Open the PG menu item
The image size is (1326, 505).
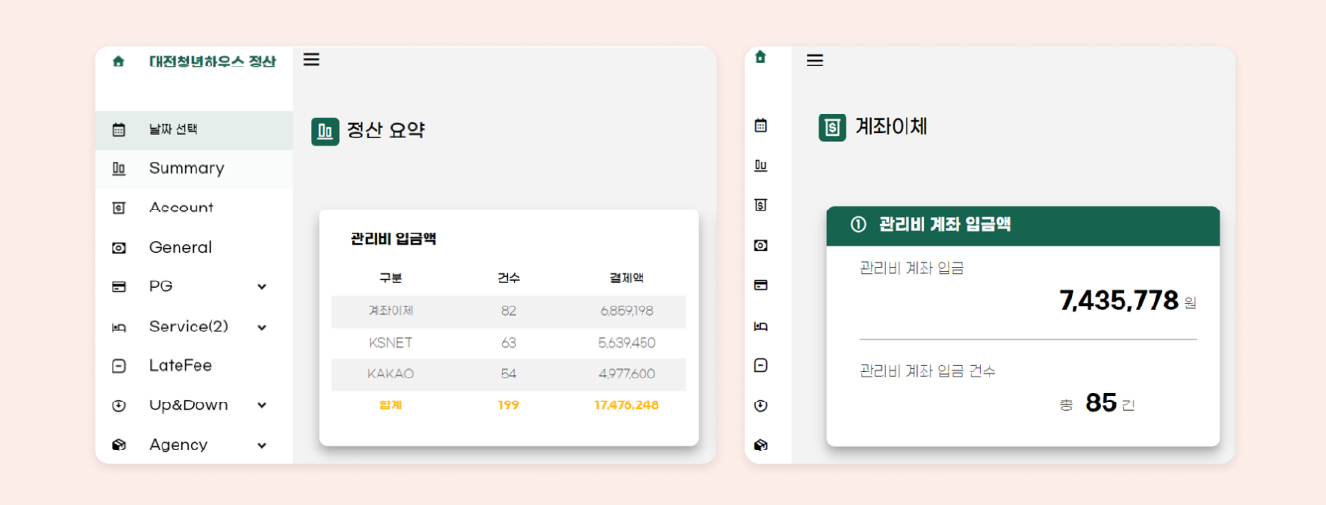(194, 287)
